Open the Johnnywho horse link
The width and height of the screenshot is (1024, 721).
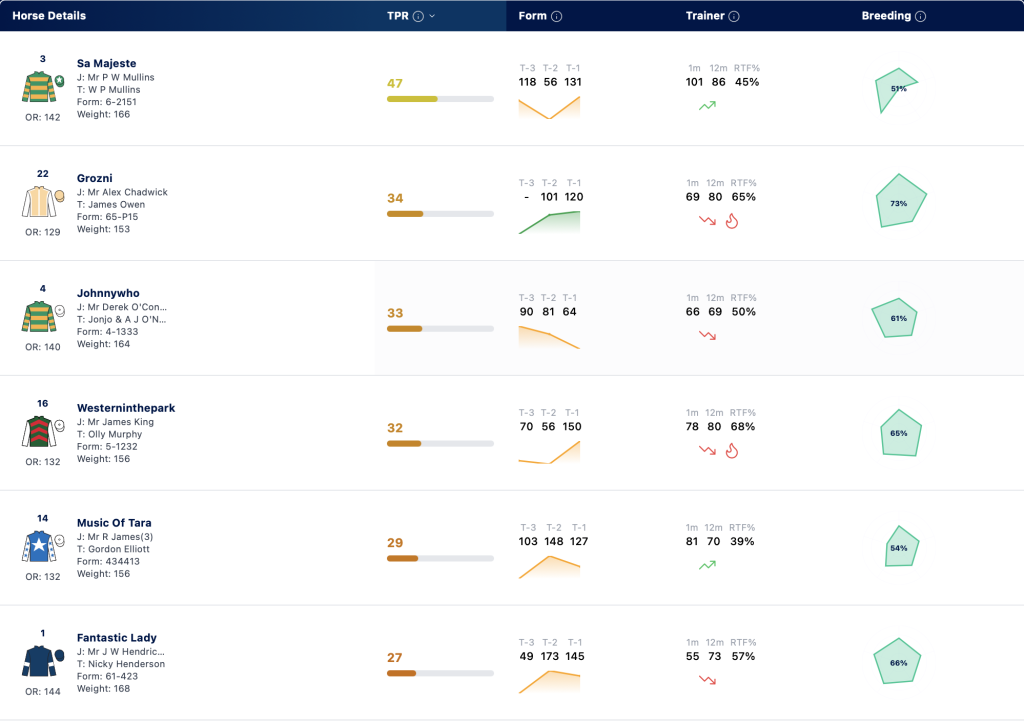pyautogui.click(x=108, y=293)
